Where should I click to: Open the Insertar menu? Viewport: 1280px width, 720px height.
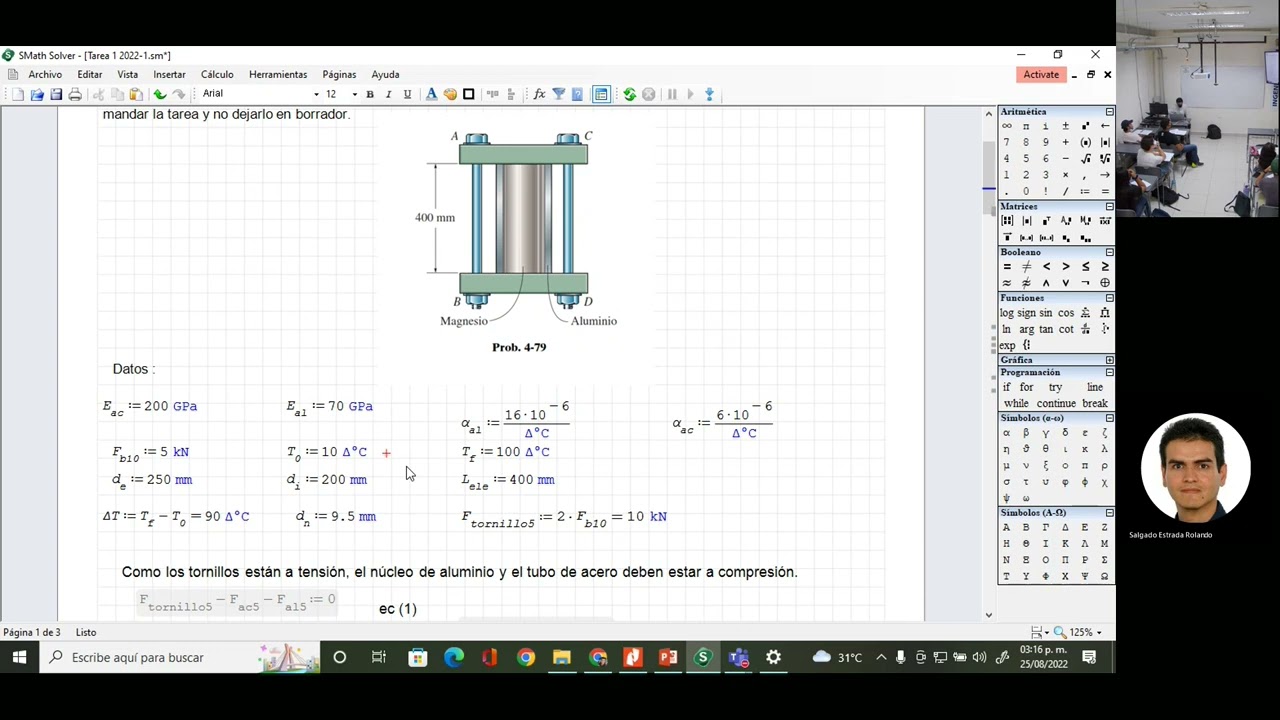tap(169, 74)
